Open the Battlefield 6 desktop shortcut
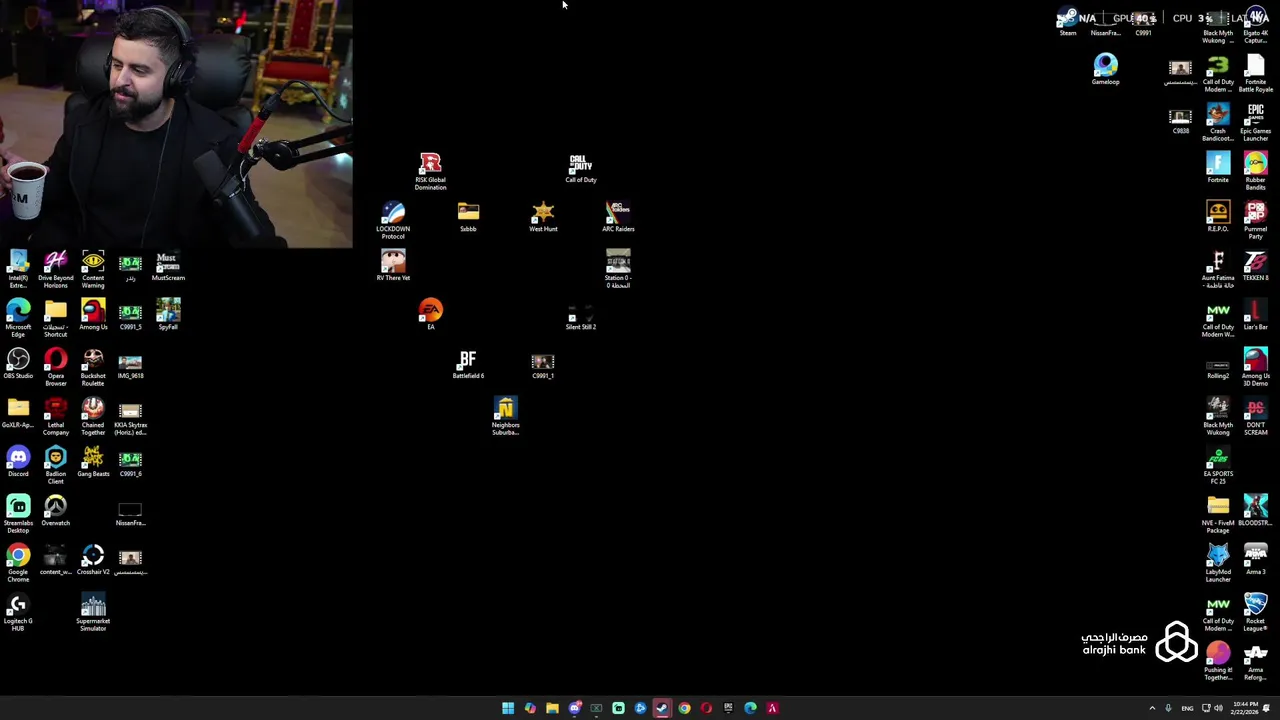This screenshot has width=1280, height=720. 468,364
